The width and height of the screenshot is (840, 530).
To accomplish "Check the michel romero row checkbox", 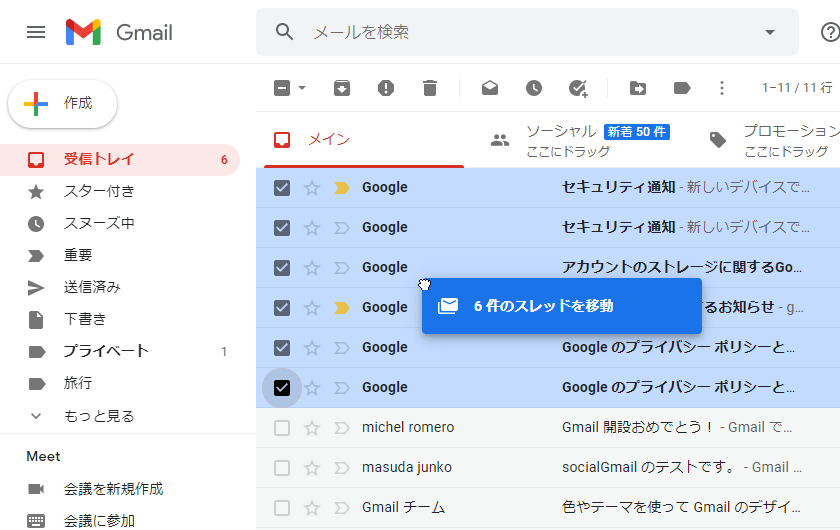I will tap(282, 428).
